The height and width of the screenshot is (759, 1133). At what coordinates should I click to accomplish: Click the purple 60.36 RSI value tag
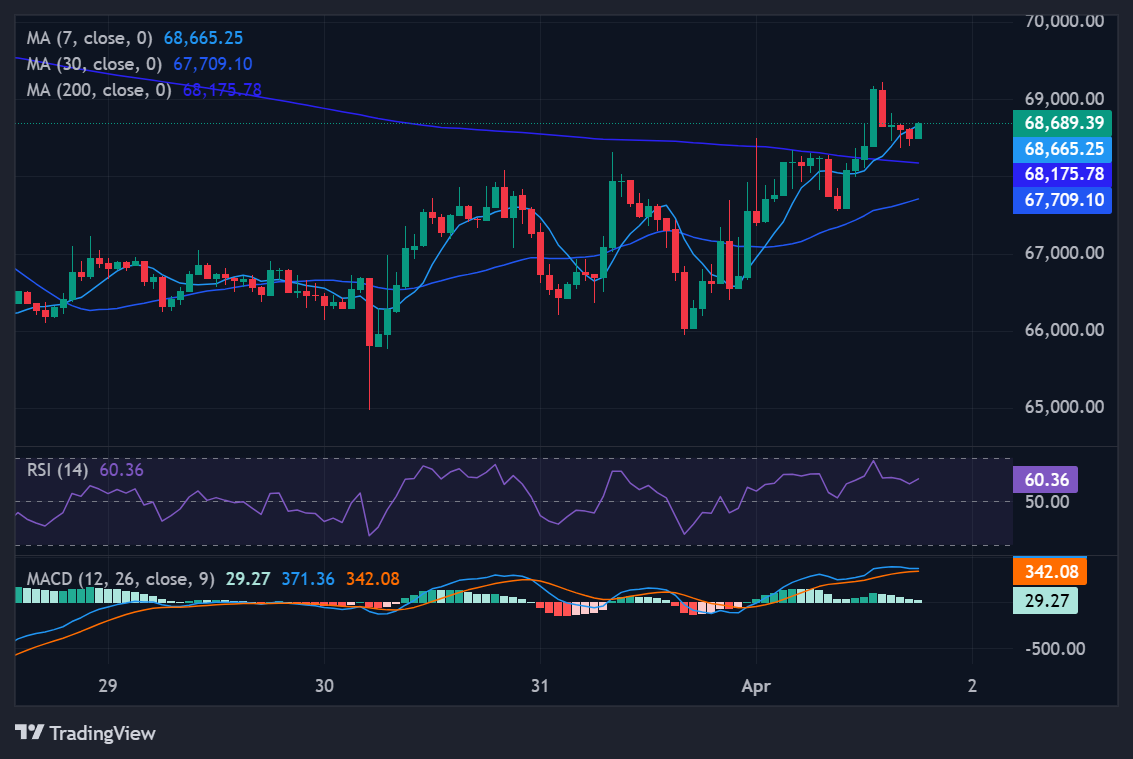click(1047, 480)
